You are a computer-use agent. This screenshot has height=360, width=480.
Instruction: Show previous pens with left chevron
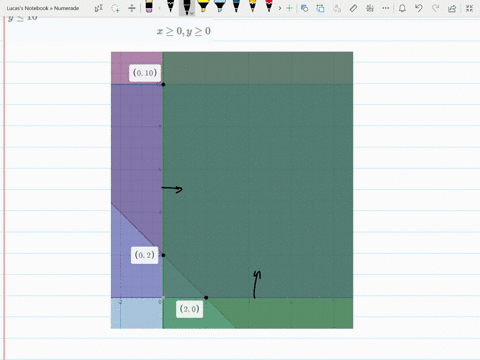pyautogui.click(x=159, y=8)
